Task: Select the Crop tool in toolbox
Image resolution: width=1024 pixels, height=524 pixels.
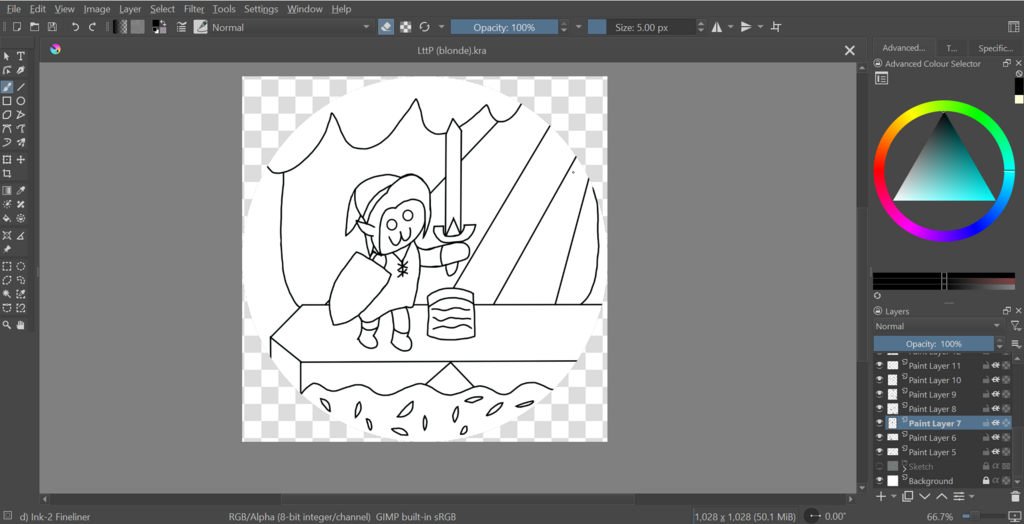Action: [x=7, y=174]
